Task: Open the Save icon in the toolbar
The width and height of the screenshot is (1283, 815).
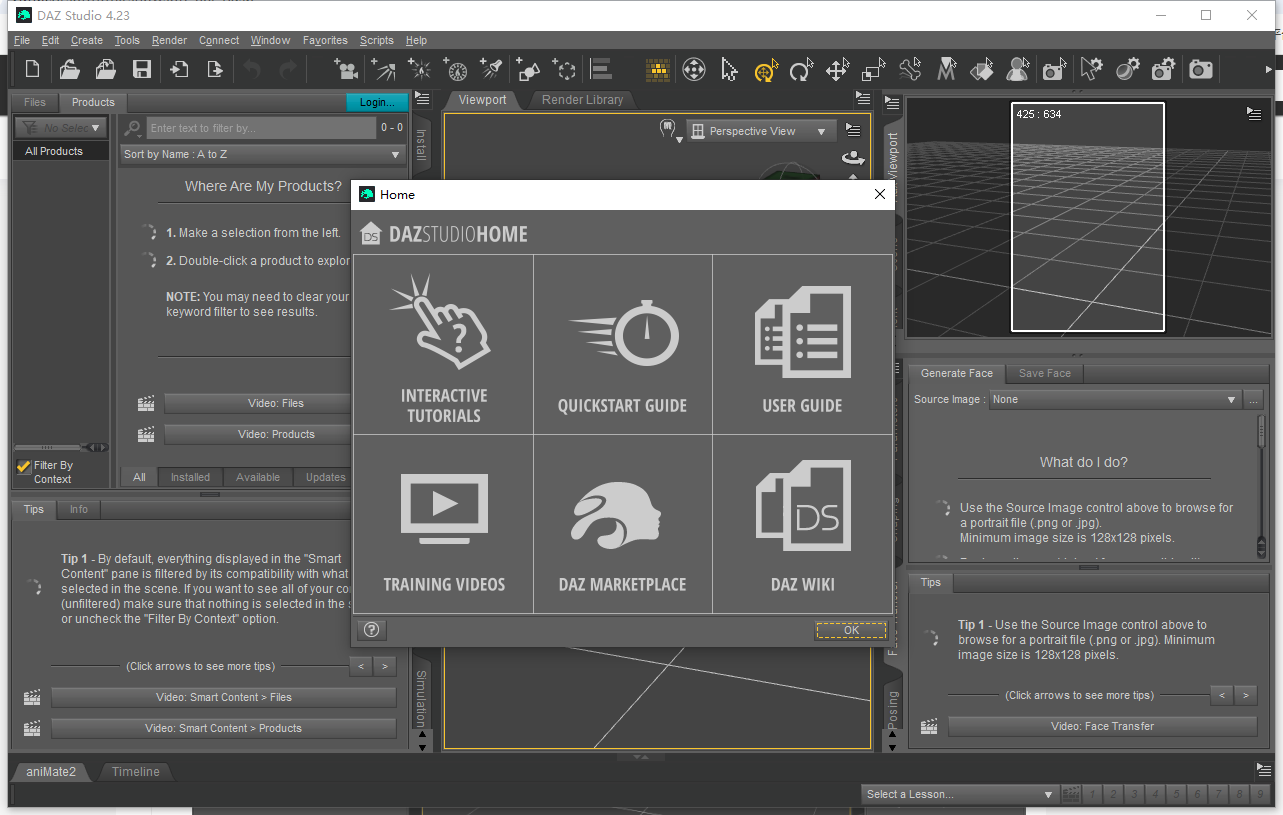Action: pos(142,69)
